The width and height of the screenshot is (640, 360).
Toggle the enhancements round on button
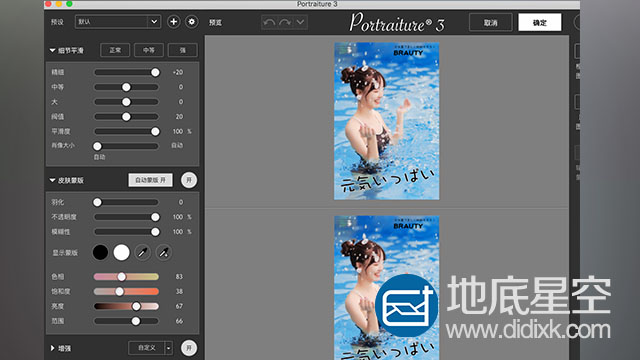pyautogui.click(x=189, y=348)
